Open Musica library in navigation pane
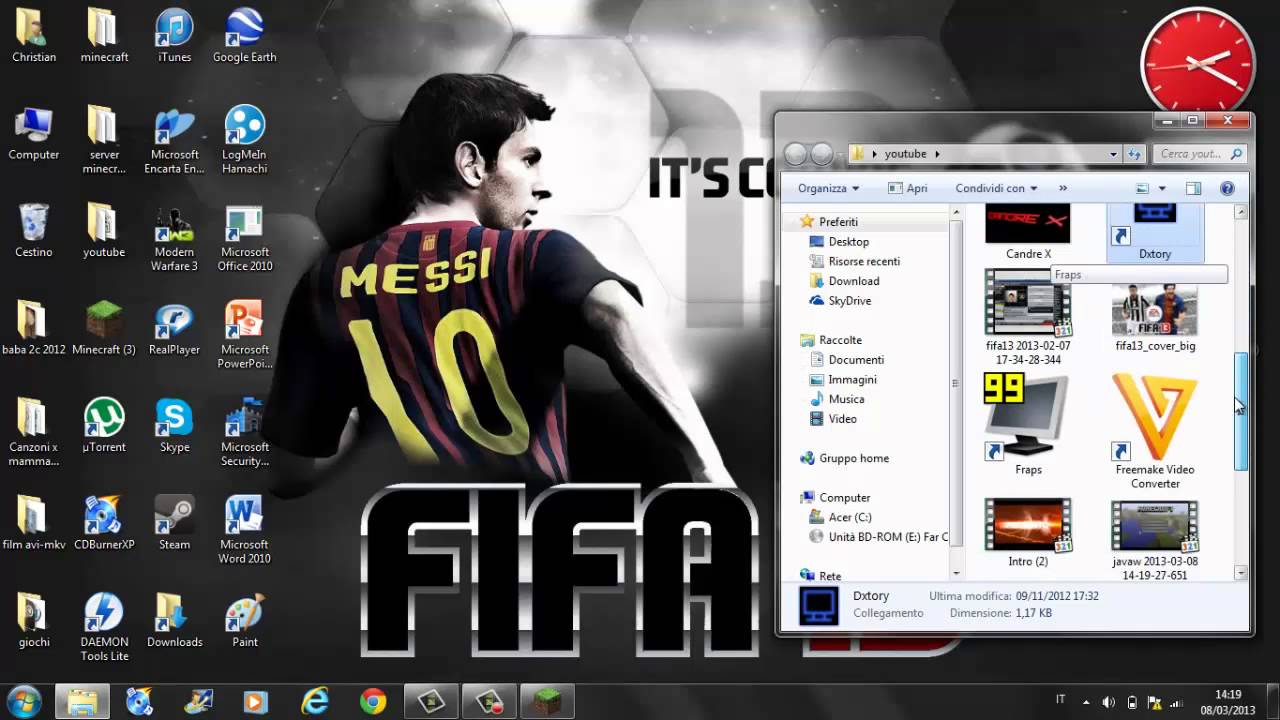 coord(846,399)
